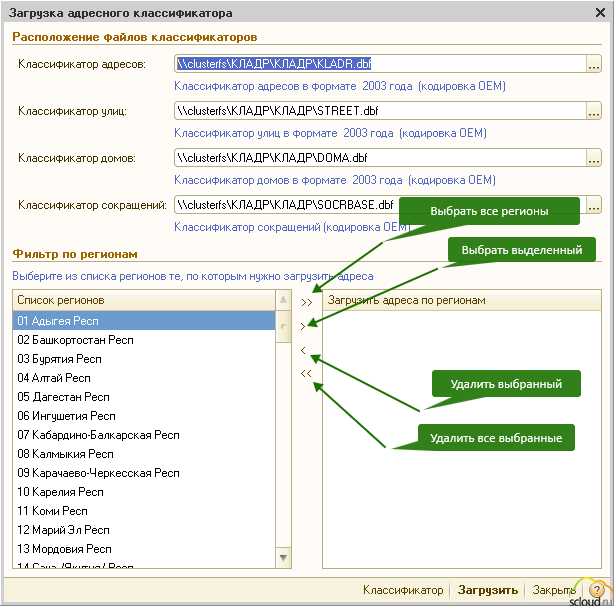Image resolution: width=614 pixels, height=606 pixels.
Task: Open file browser for abbreviations classifier SOCRBASE.dbf
Action: (x=594, y=205)
